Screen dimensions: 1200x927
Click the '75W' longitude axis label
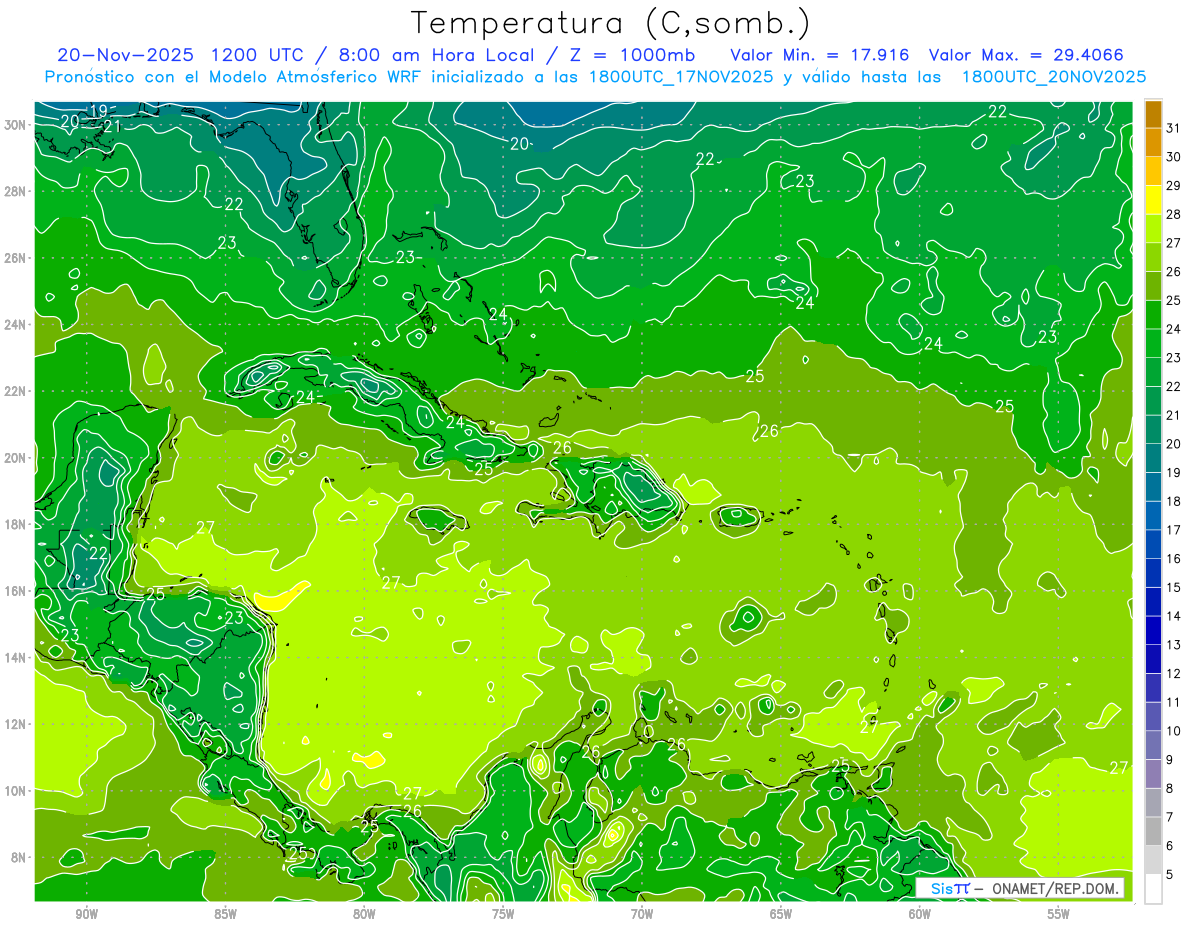click(x=503, y=914)
